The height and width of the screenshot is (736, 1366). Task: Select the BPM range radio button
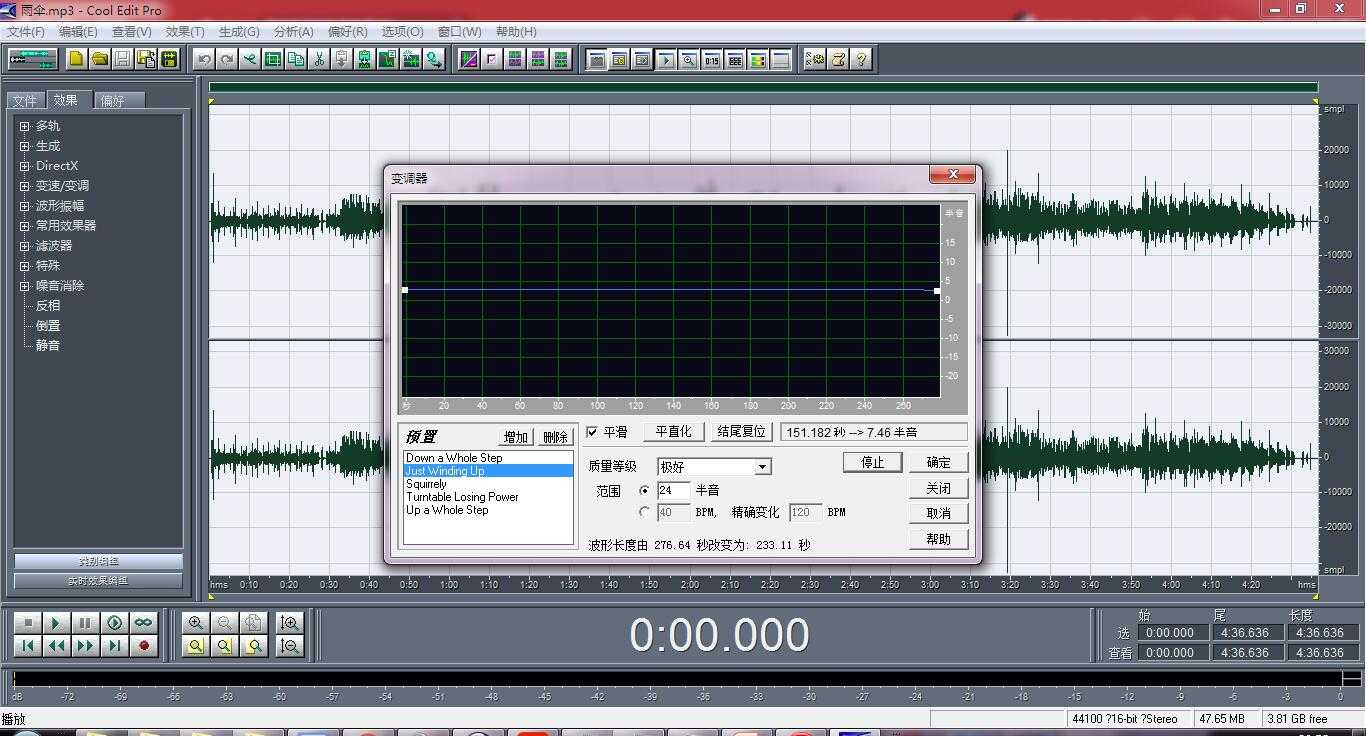point(644,512)
